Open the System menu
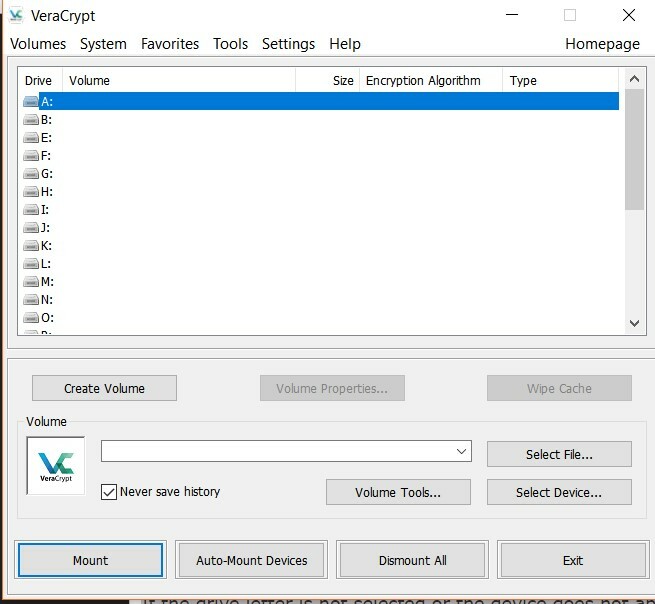655x604 pixels. pyautogui.click(x=103, y=44)
